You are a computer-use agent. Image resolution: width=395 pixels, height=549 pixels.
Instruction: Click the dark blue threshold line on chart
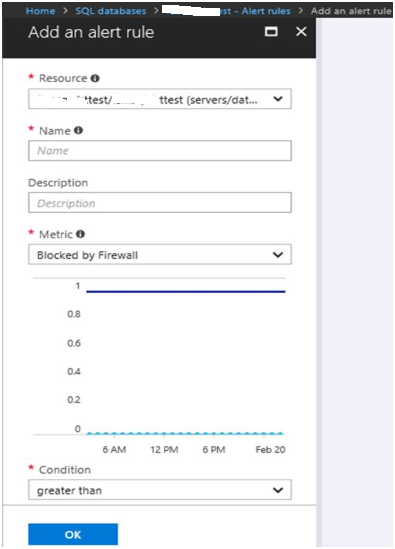[186, 291]
